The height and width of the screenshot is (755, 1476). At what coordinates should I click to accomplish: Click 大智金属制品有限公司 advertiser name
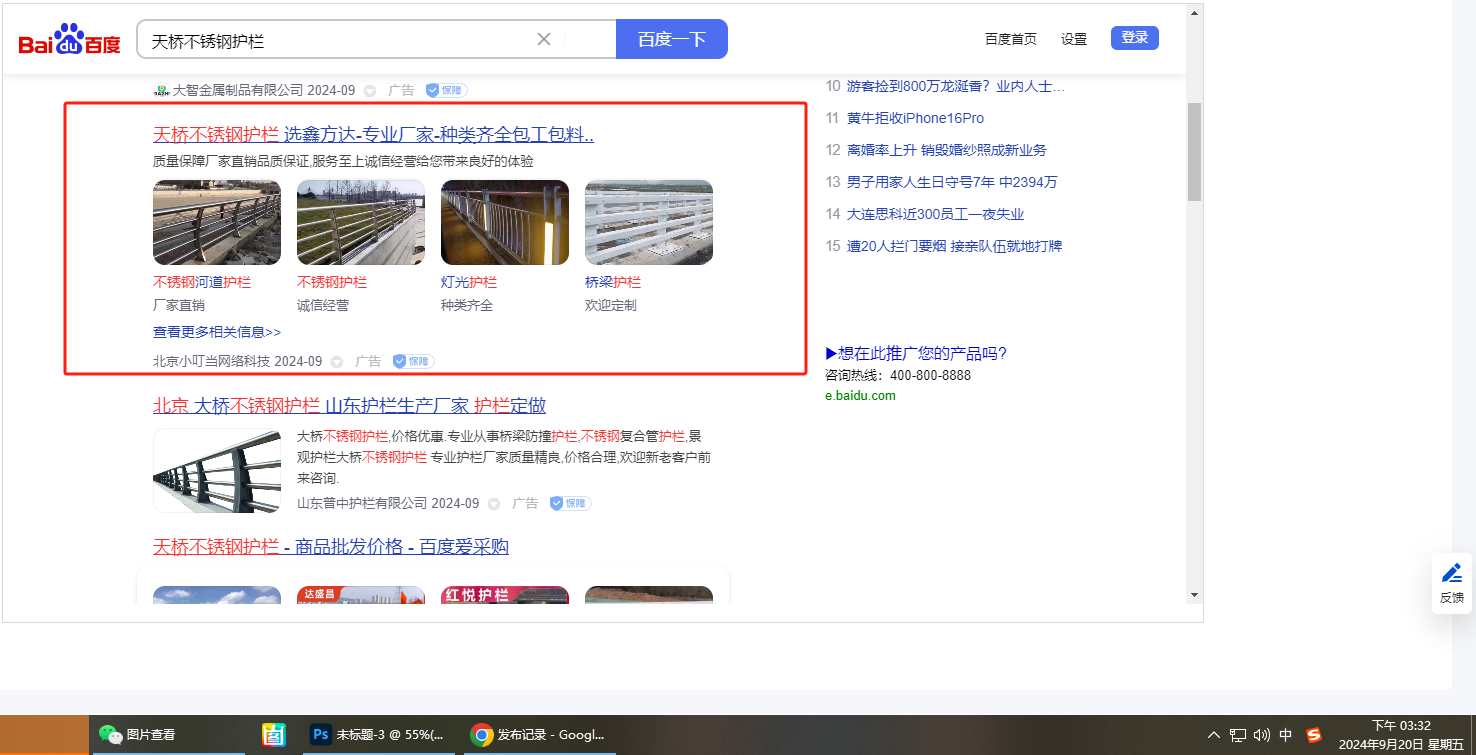[x=238, y=90]
